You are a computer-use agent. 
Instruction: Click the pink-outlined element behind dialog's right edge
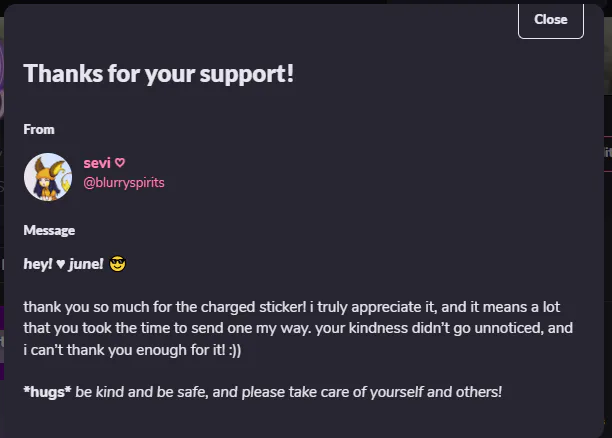(x=608, y=154)
